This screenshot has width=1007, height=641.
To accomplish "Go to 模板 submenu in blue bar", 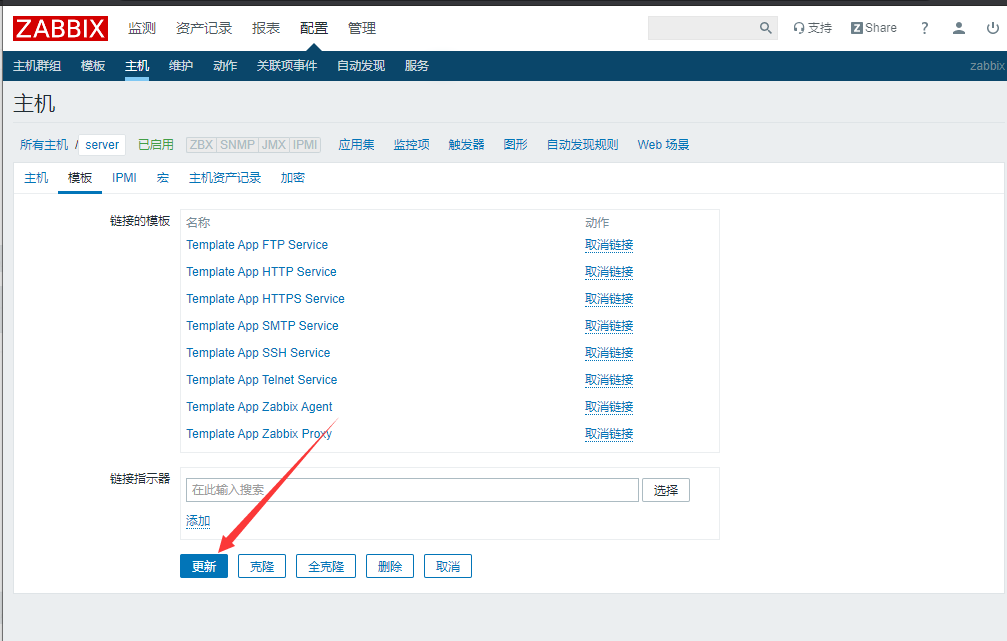I will [93, 66].
